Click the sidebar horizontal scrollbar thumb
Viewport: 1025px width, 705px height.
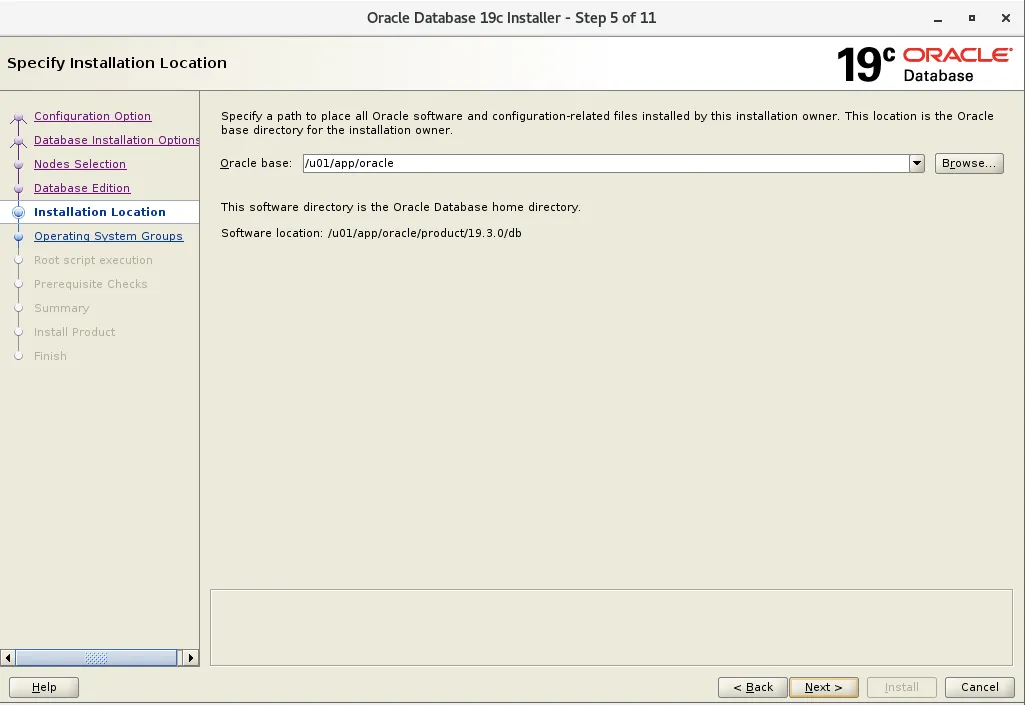coord(95,658)
